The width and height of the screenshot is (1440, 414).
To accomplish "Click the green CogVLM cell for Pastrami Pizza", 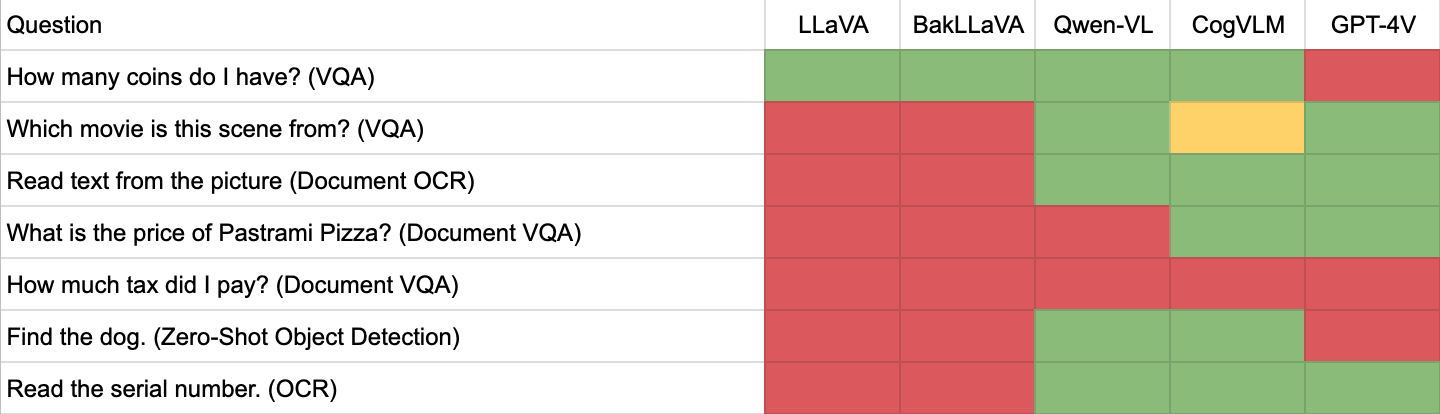I will tap(1238, 232).
